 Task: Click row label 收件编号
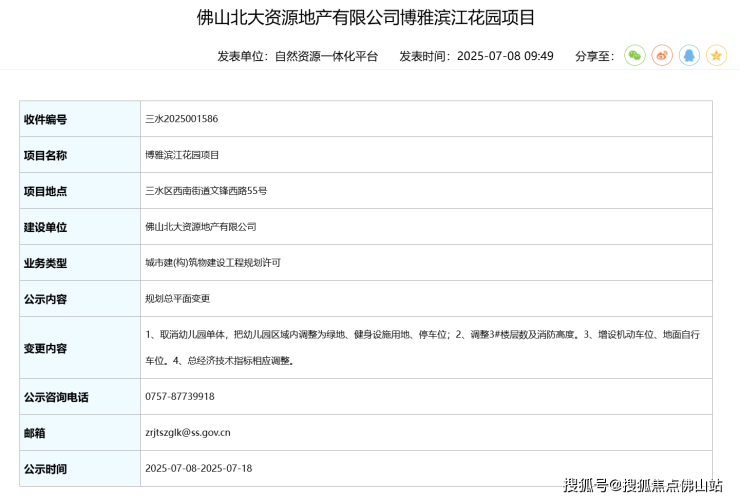click(x=45, y=119)
